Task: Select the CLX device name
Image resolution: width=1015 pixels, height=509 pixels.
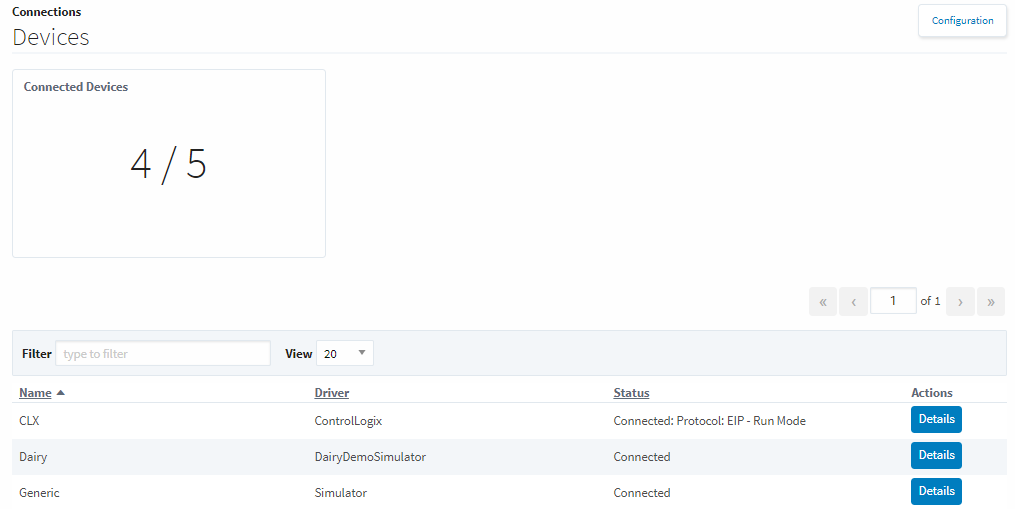Action: (29, 421)
